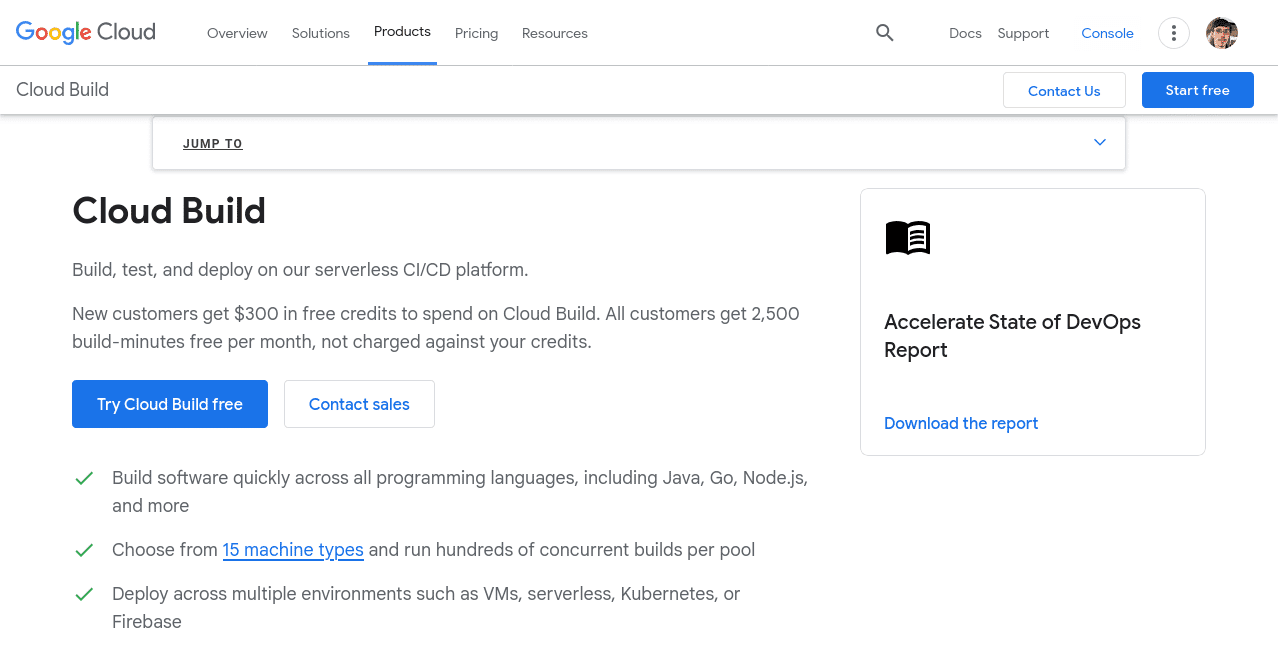Open the search magnifier icon

[884, 32]
